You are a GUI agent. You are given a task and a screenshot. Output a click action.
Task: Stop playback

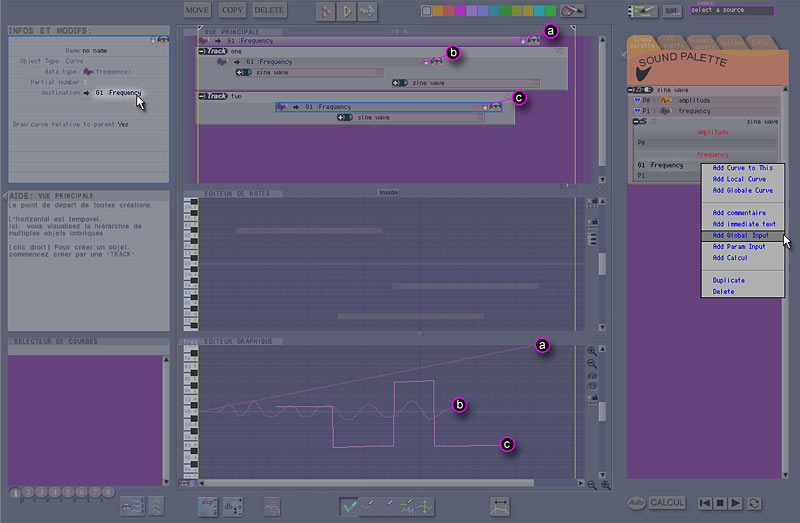[x=720, y=504]
